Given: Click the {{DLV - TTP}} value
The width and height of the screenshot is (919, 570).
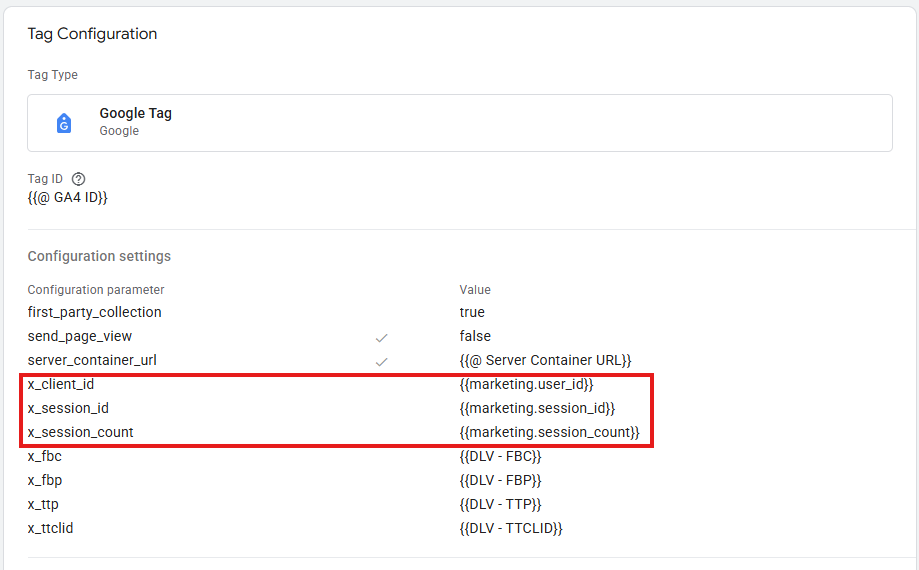Looking at the screenshot, I should [499, 504].
